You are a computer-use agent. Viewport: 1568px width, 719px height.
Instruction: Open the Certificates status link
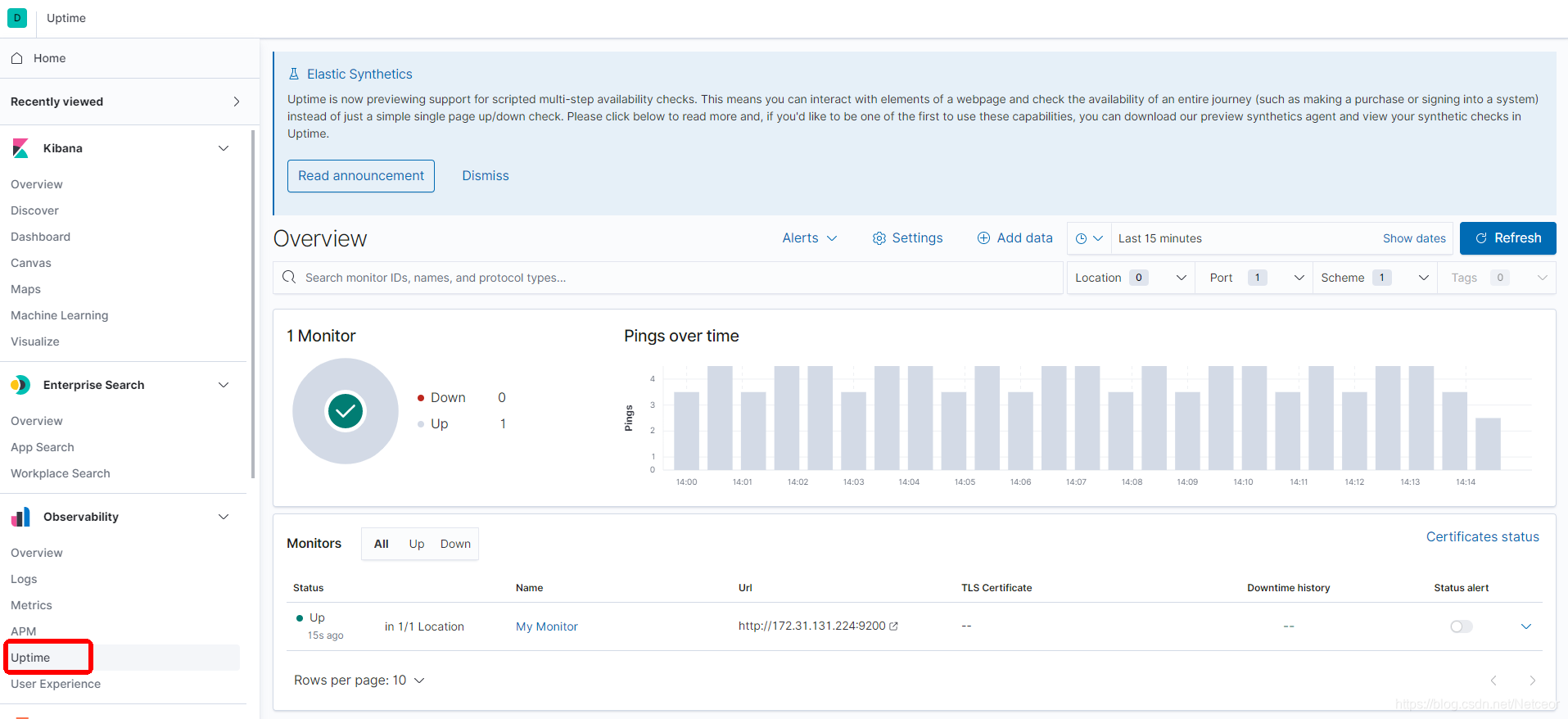pos(1483,537)
